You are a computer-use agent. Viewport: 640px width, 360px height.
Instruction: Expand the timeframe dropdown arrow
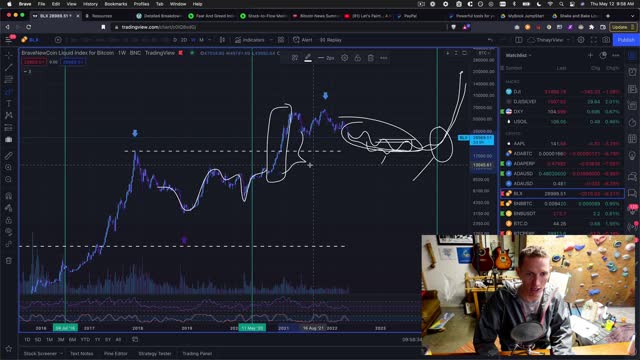pyautogui.click(x=210, y=40)
